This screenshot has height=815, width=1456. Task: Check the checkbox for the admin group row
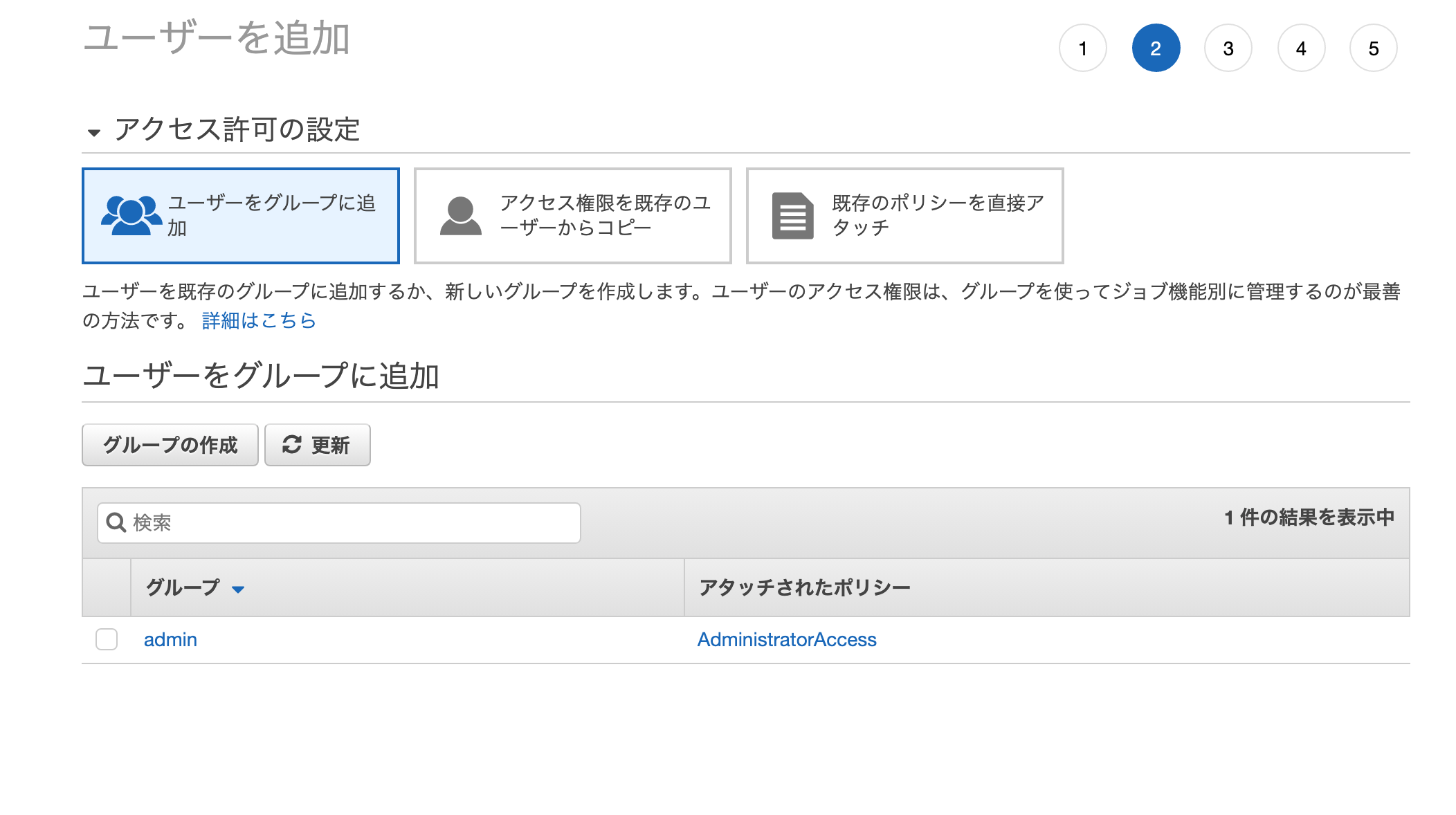(107, 639)
